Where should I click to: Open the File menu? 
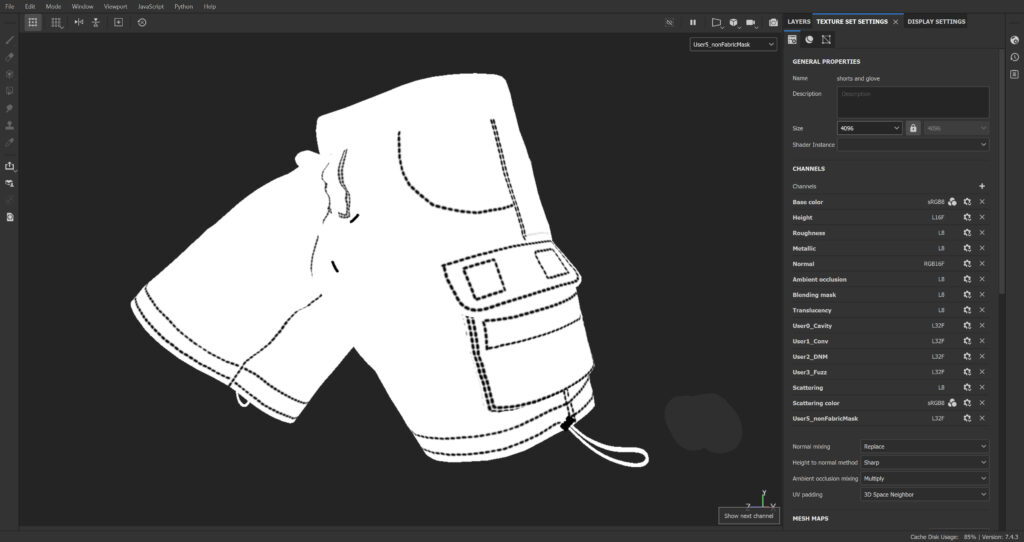point(9,7)
